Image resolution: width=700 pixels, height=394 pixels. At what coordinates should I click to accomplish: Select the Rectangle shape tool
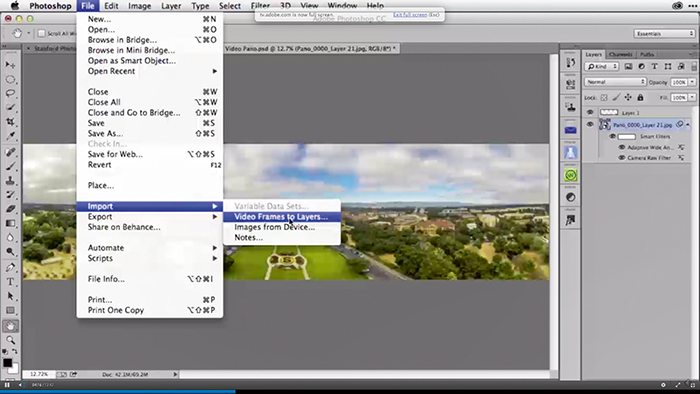coord(10,311)
